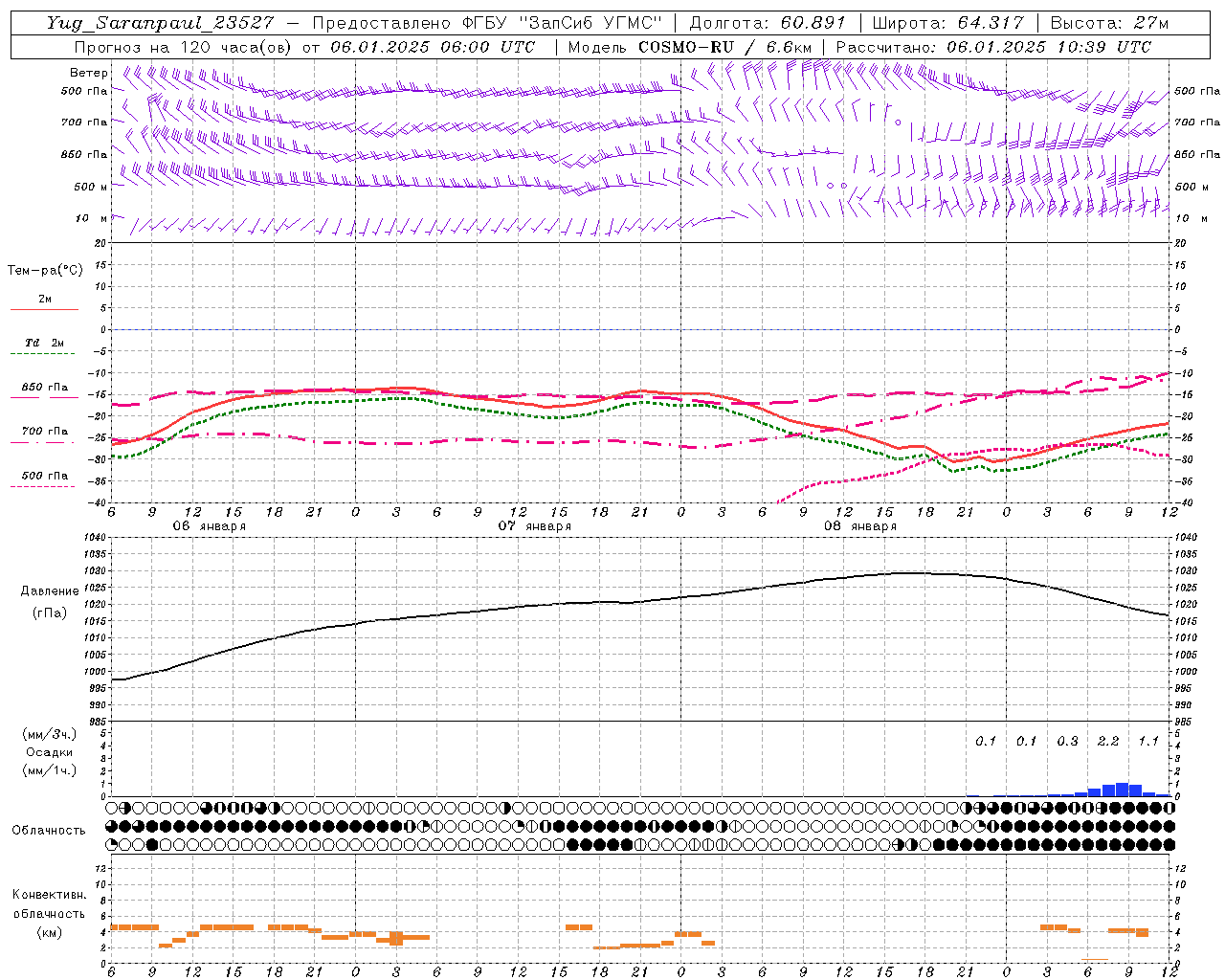Select the Облачность cloud cover label
The height and width of the screenshot is (980, 1225).
[49, 831]
